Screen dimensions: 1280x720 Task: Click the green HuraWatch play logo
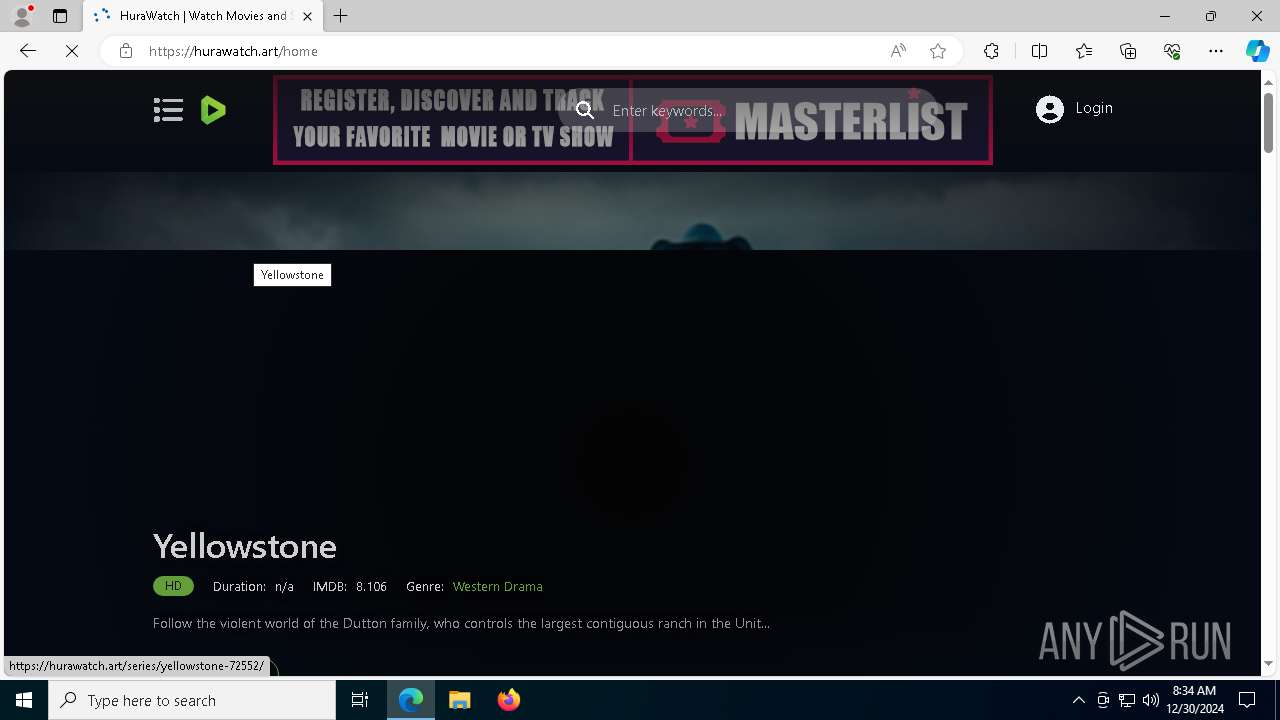click(213, 110)
